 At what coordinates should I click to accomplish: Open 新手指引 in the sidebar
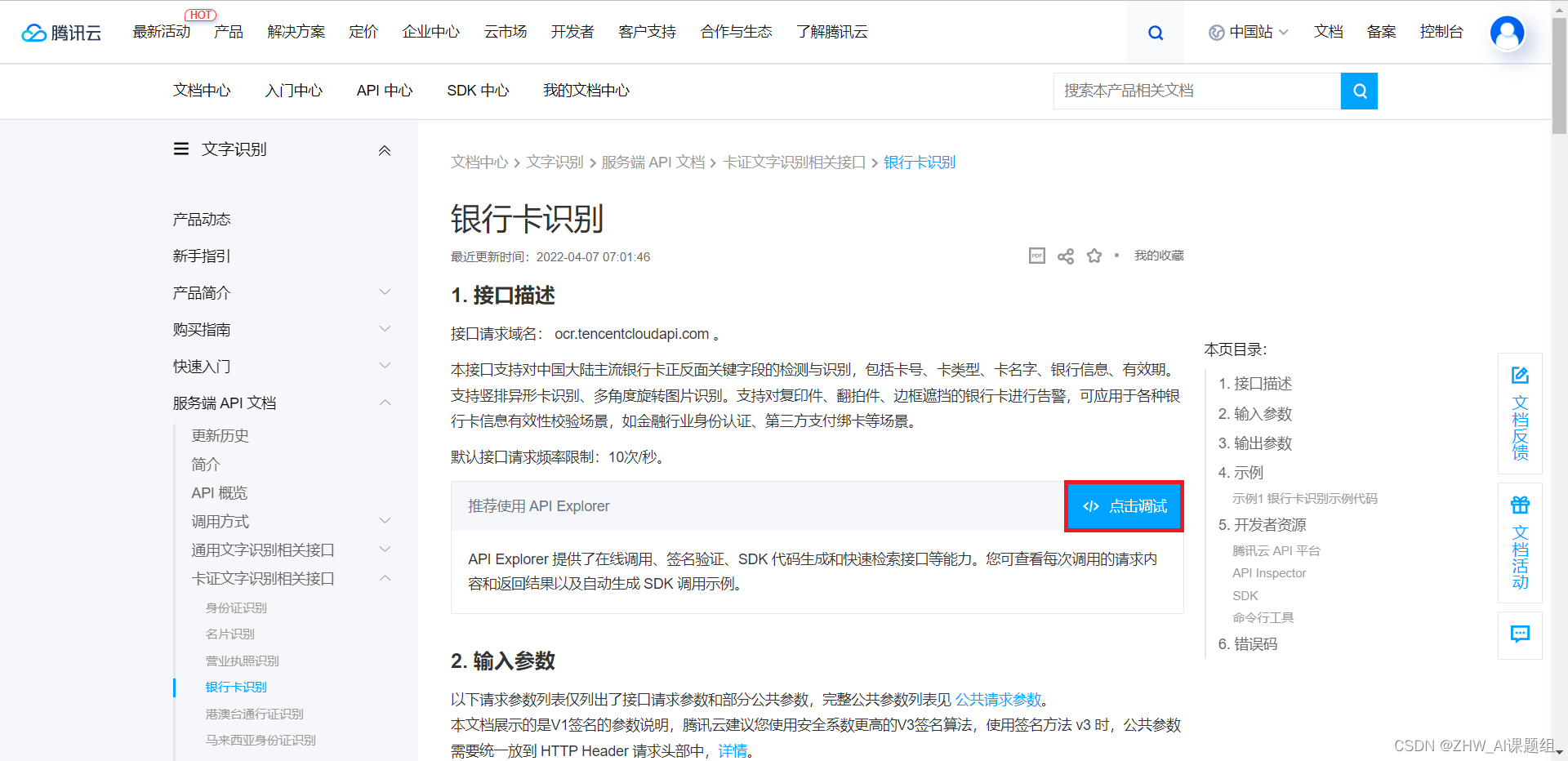point(202,256)
